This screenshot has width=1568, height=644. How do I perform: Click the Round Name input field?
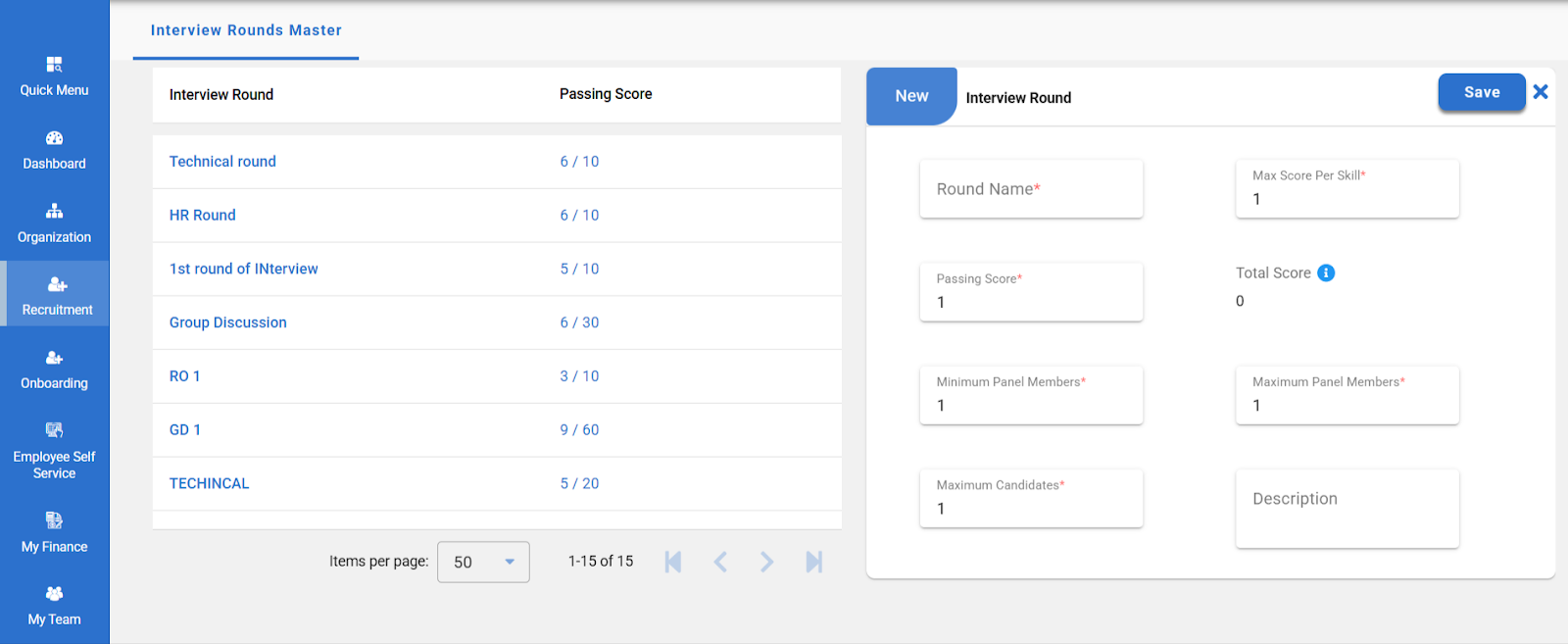(x=1031, y=189)
